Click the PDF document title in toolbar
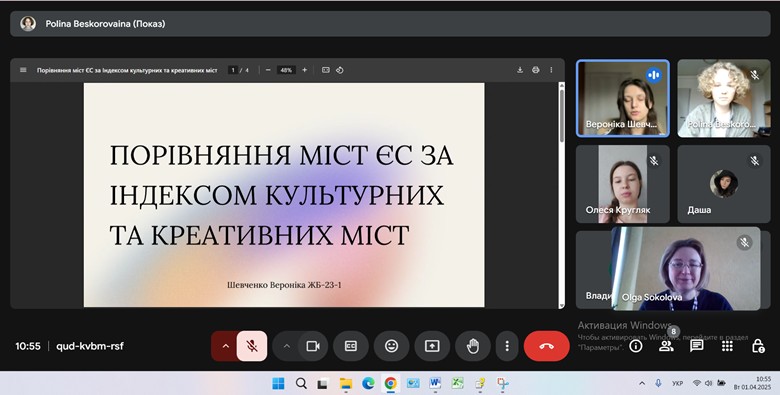780x395 pixels. pos(127,70)
